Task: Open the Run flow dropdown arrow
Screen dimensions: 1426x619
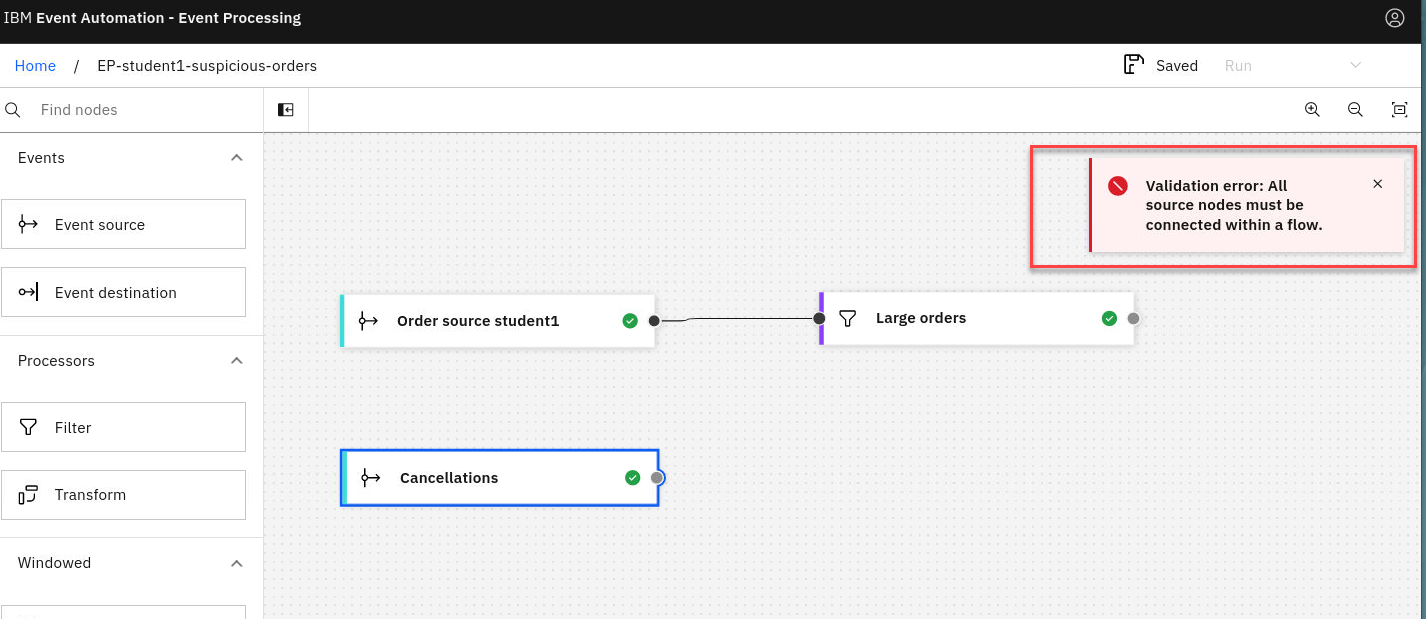Action: click(1355, 66)
